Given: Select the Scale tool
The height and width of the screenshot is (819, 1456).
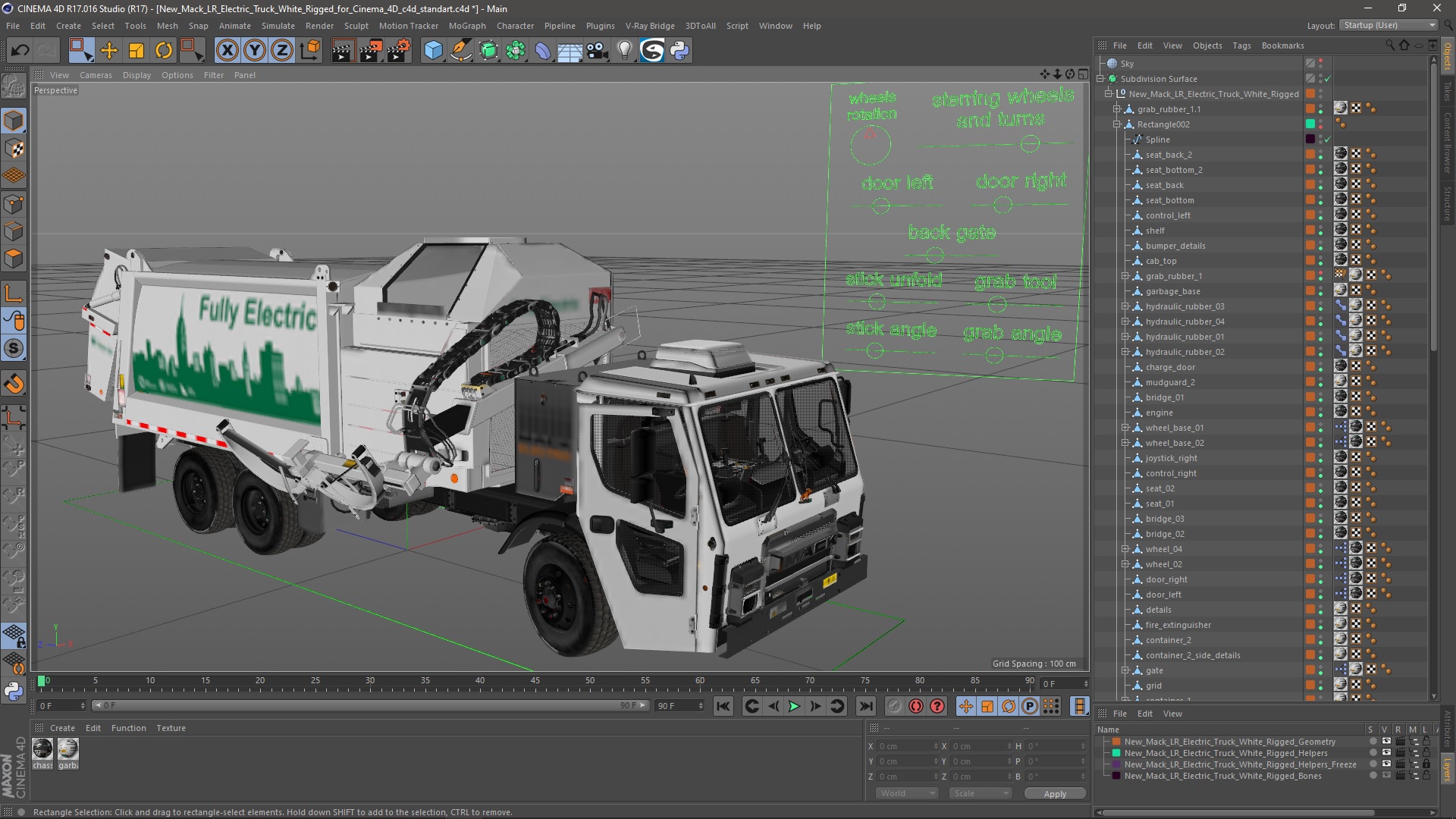Looking at the screenshot, I should 136,51.
